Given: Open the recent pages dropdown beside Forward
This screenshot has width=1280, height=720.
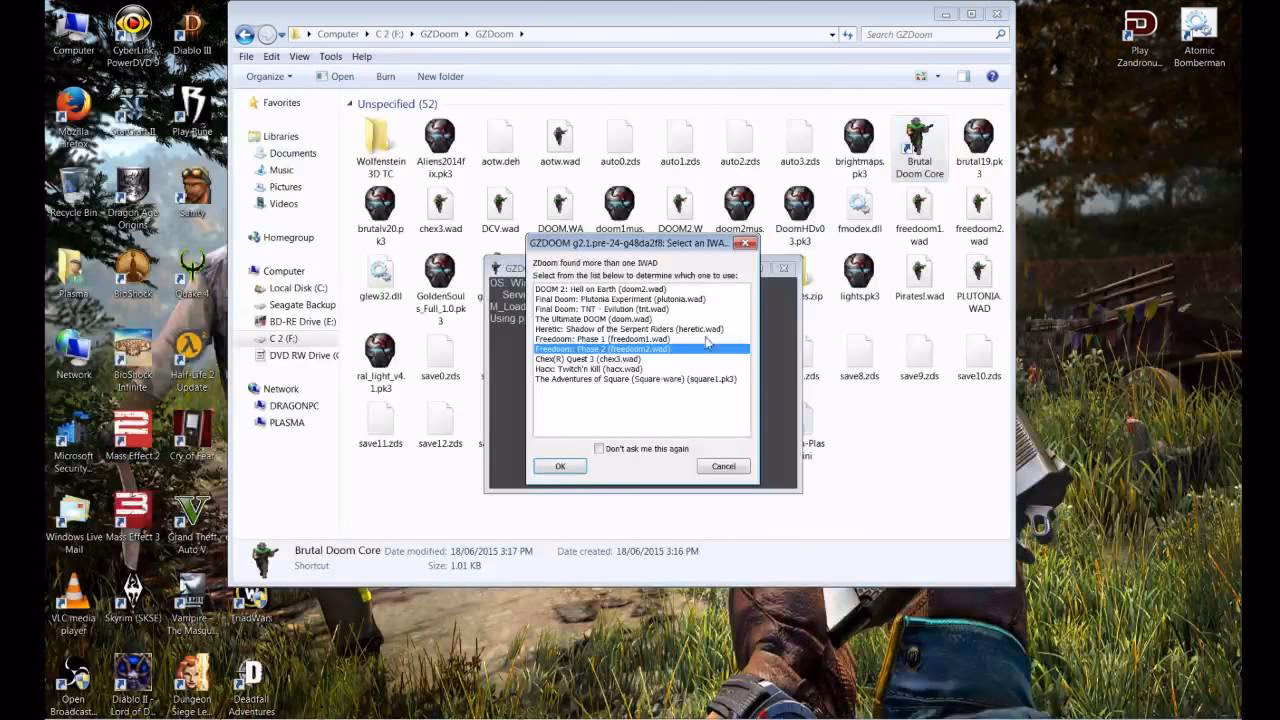Looking at the screenshot, I should click(x=282, y=35).
